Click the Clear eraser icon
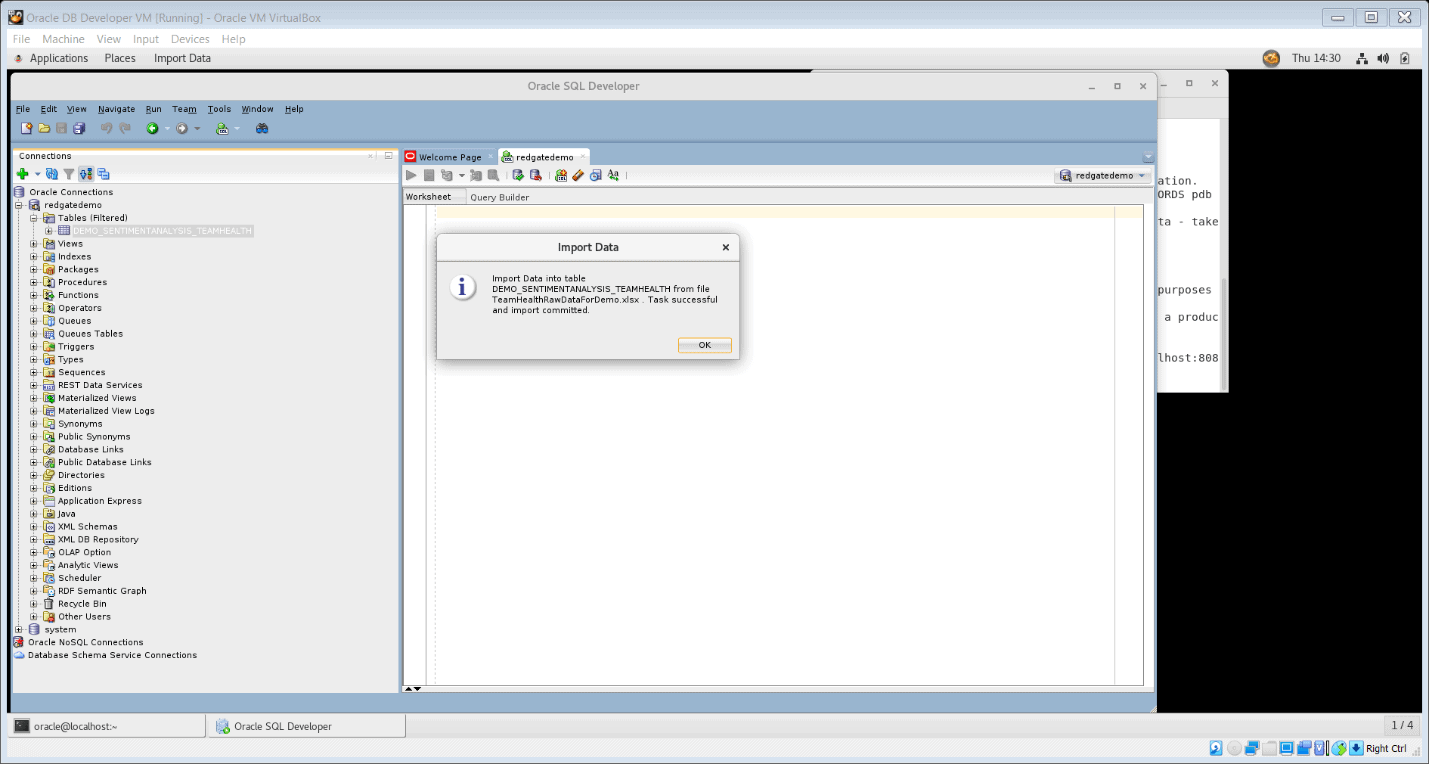The height and width of the screenshot is (764, 1429). [578, 175]
